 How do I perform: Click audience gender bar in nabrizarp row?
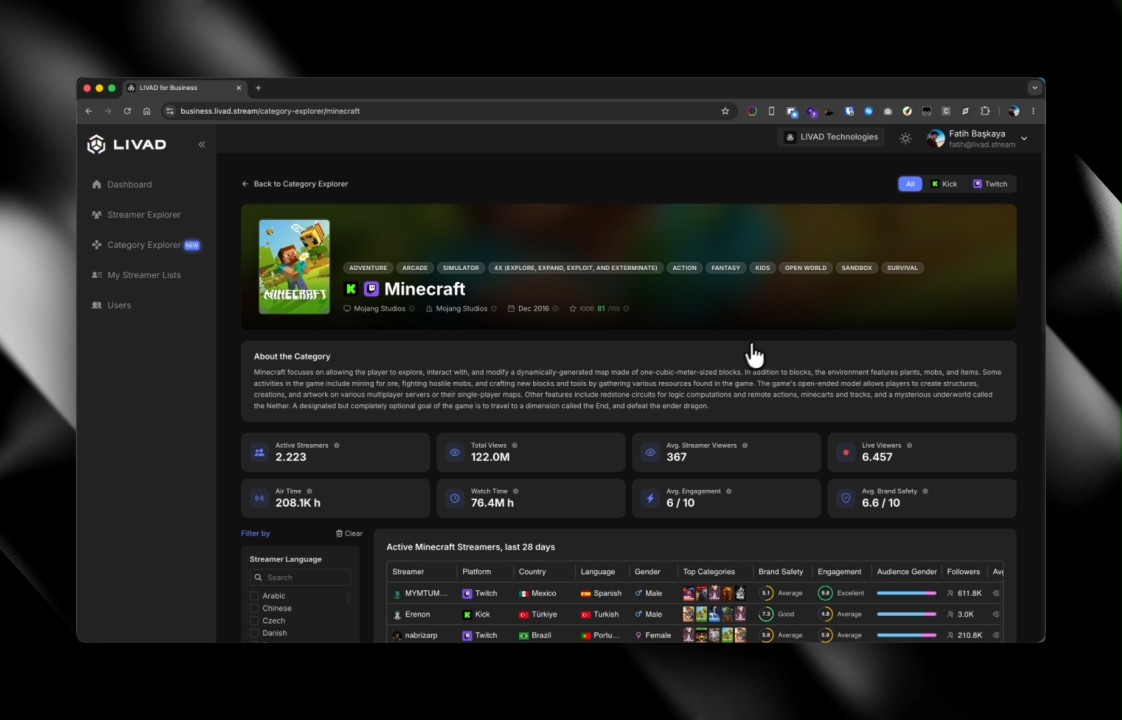pos(907,635)
